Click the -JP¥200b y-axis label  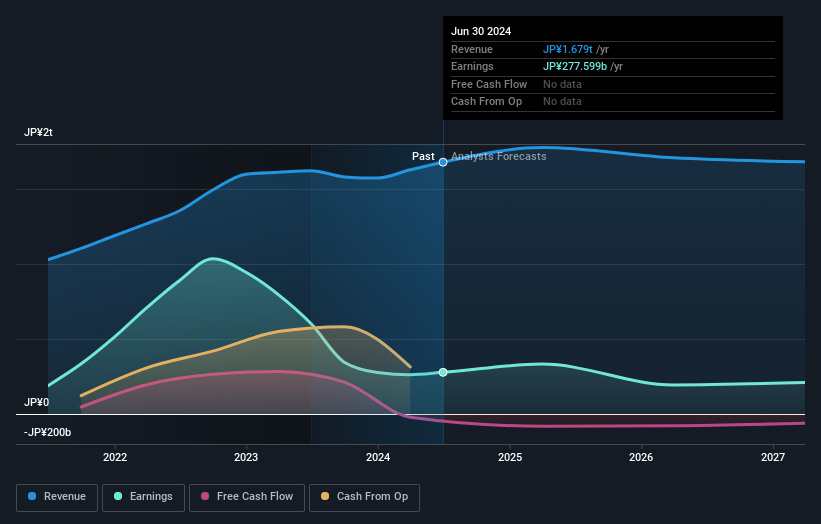(47, 432)
